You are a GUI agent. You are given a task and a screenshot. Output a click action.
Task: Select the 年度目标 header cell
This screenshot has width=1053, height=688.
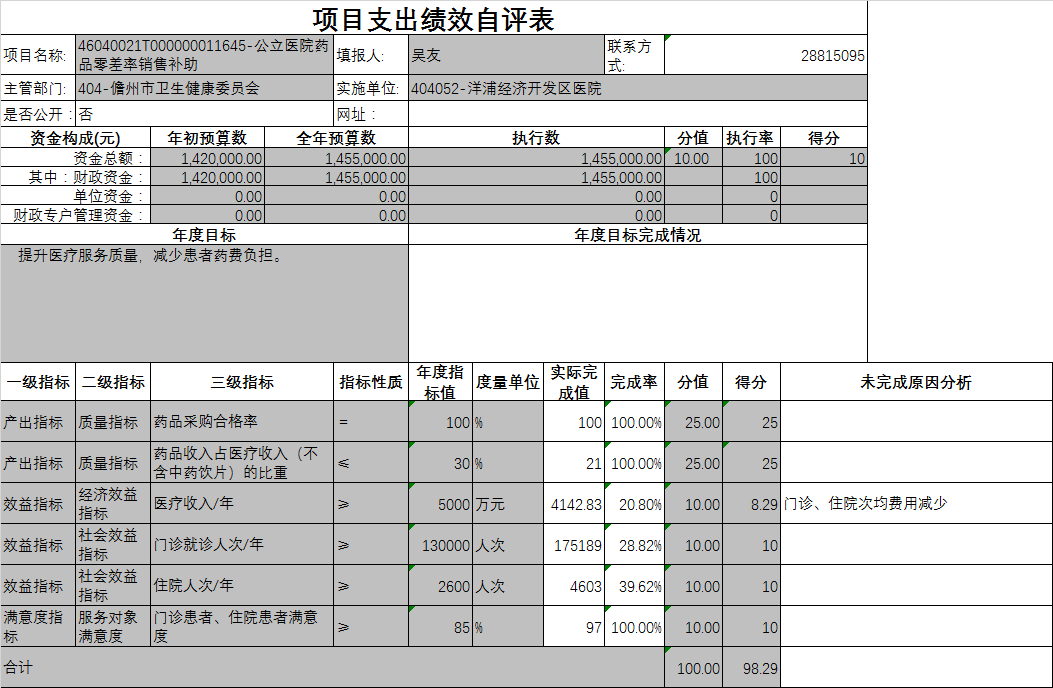coord(204,234)
